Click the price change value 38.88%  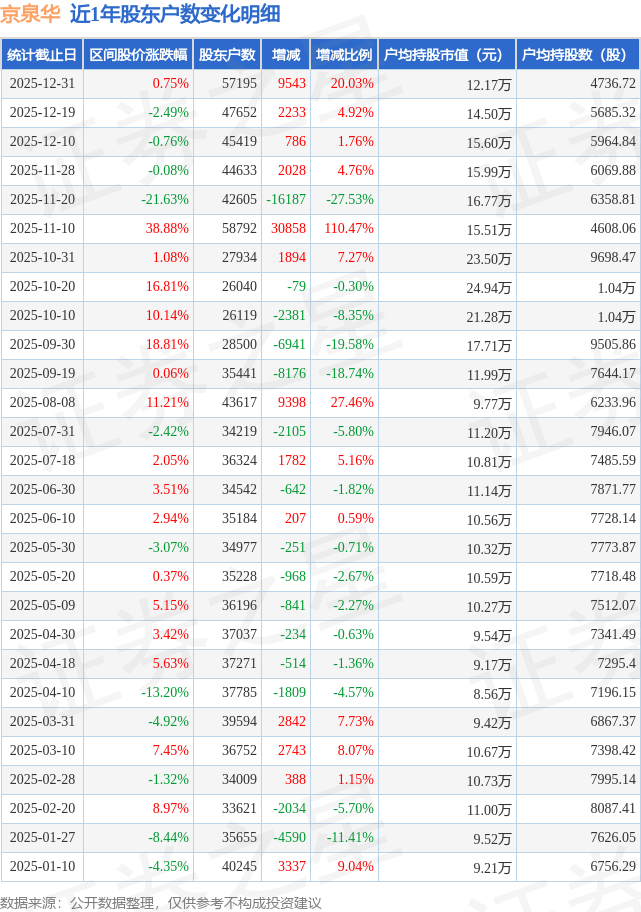pos(167,228)
